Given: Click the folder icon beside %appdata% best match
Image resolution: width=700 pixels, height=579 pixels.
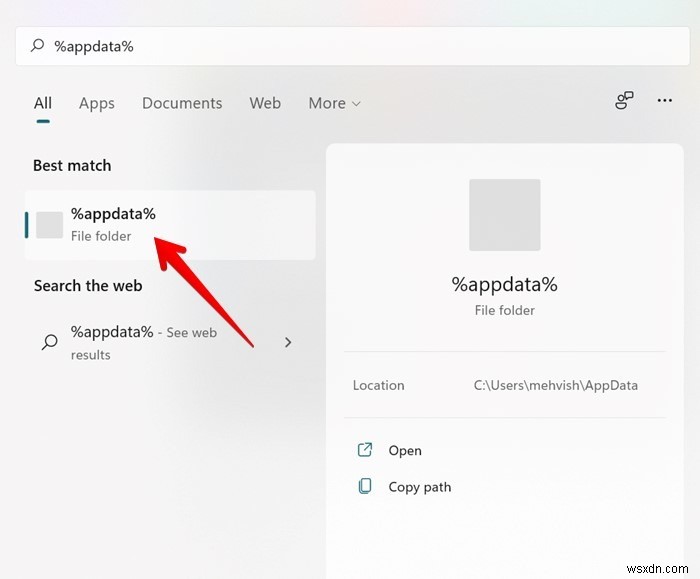Looking at the screenshot, I should [x=49, y=225].
